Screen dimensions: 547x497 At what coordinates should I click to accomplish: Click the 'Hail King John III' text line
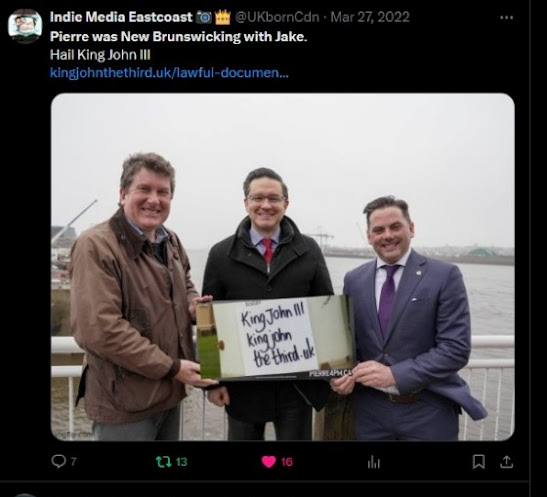click(100, 55)
